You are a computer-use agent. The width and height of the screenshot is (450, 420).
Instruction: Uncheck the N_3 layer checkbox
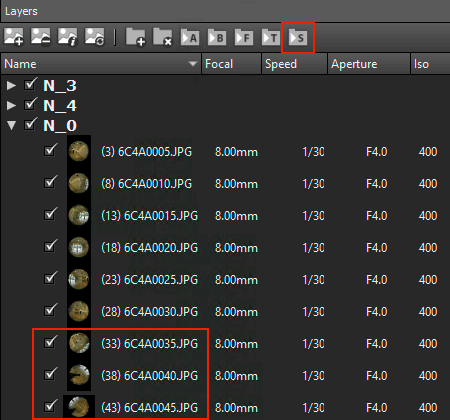pos(30,85)
